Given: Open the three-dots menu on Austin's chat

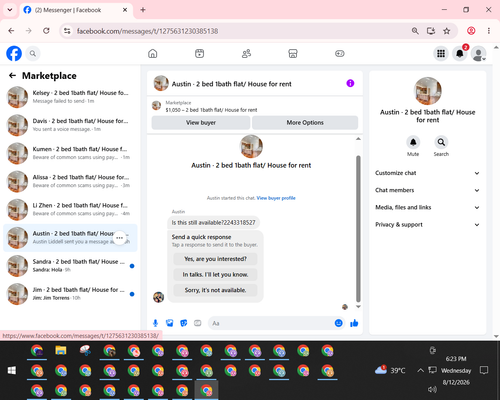Looking at the screenshot, I should 120,238.
